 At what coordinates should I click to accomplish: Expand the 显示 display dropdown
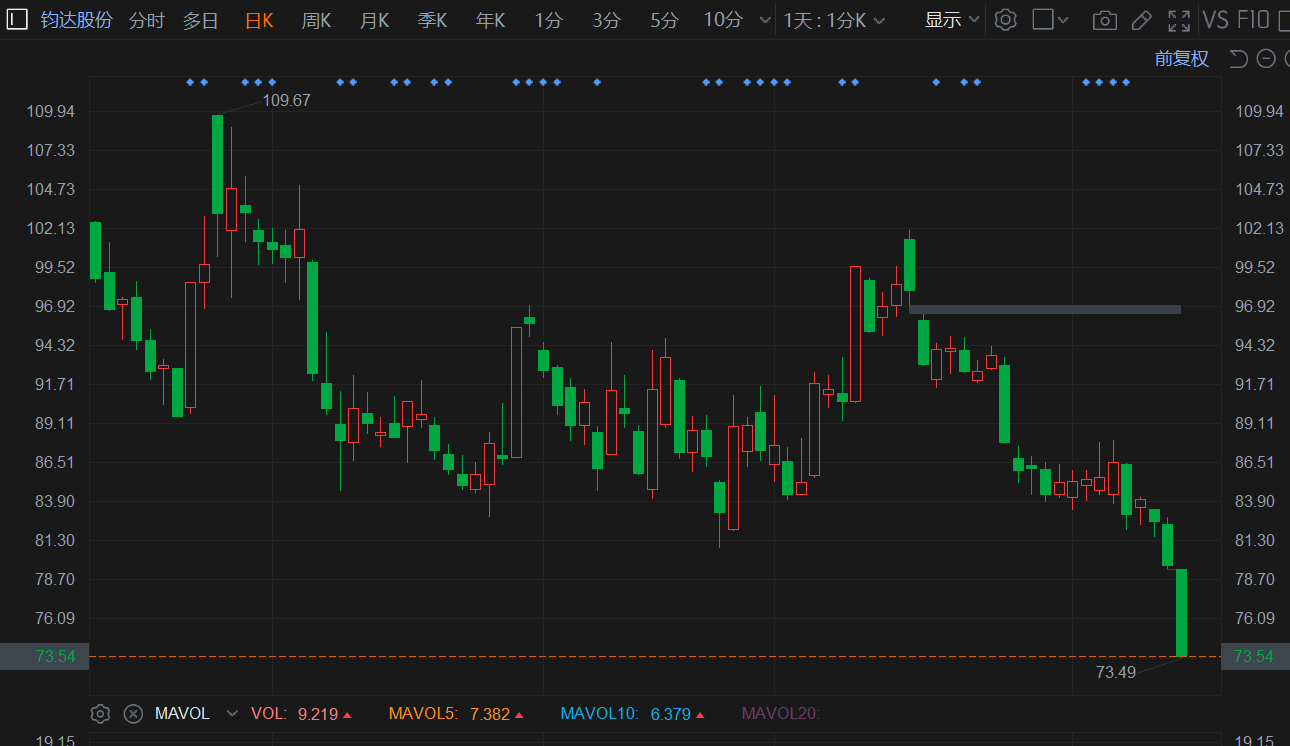pos(952,20)
